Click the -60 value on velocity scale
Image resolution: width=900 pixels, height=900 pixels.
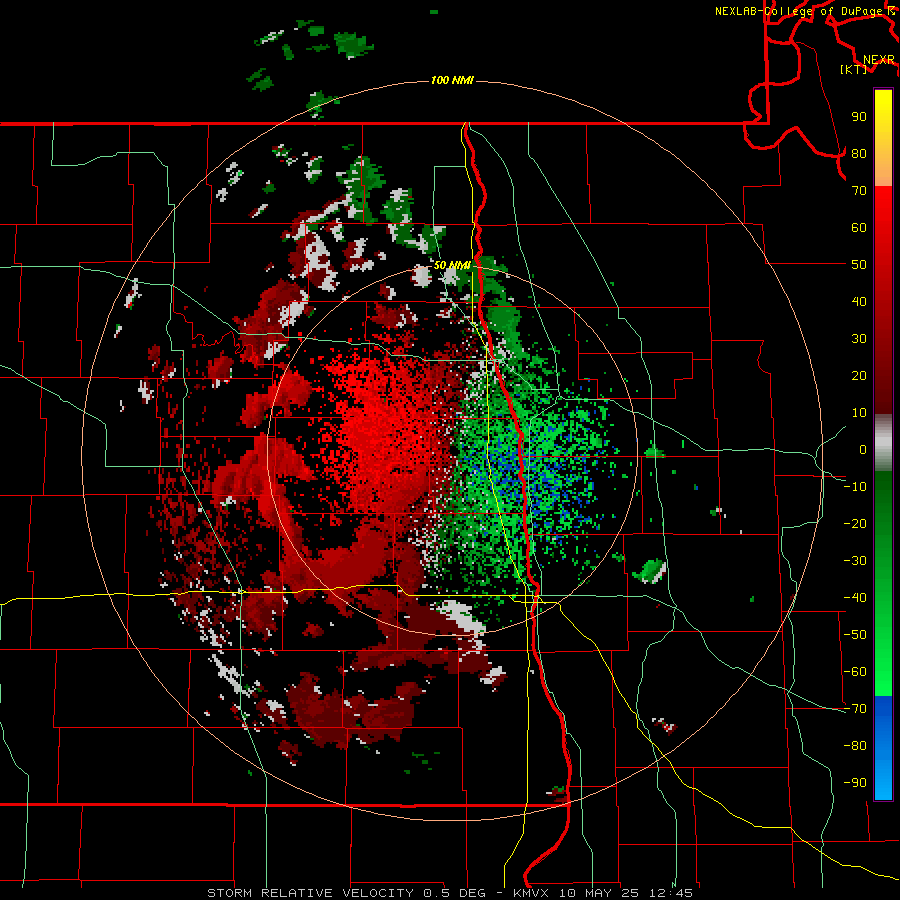(855, 672)
